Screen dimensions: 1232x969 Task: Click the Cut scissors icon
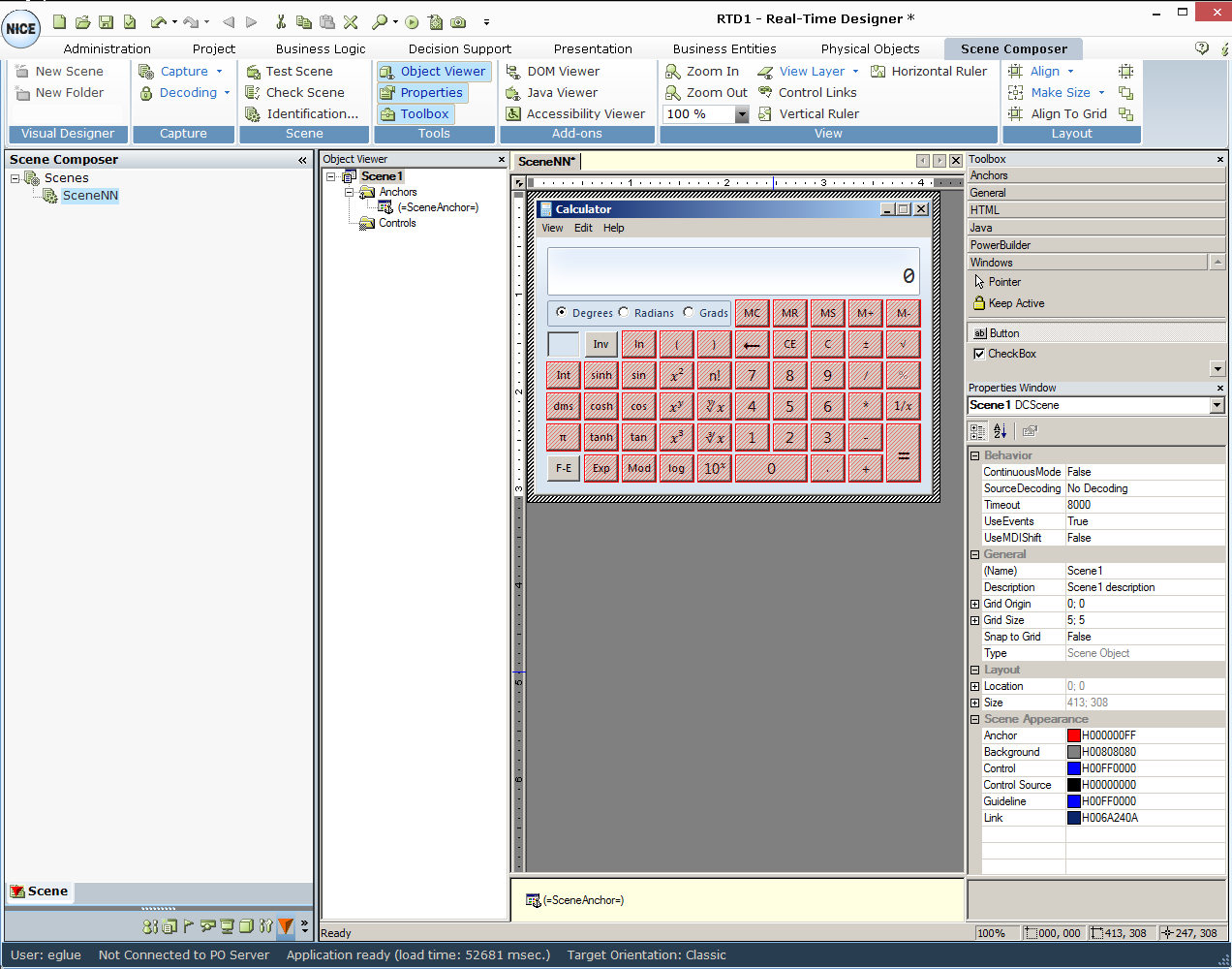(x=281, y=21)
